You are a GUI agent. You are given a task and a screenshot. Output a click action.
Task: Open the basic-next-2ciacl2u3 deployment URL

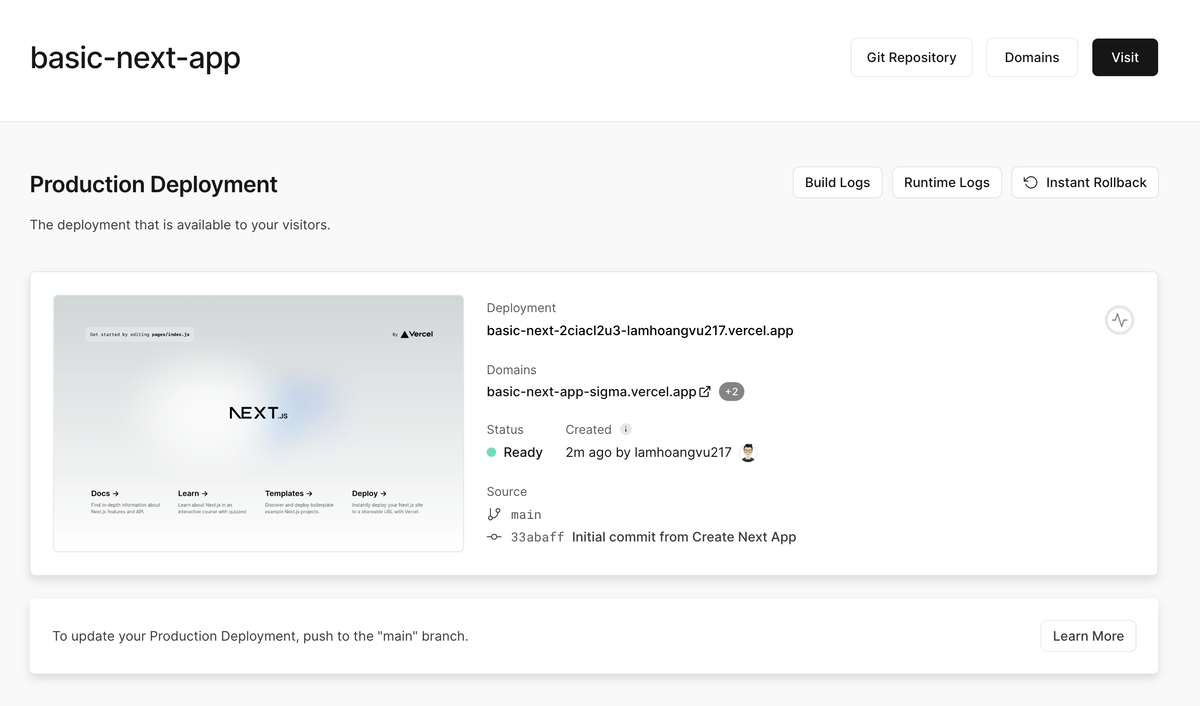pos(639,330)
